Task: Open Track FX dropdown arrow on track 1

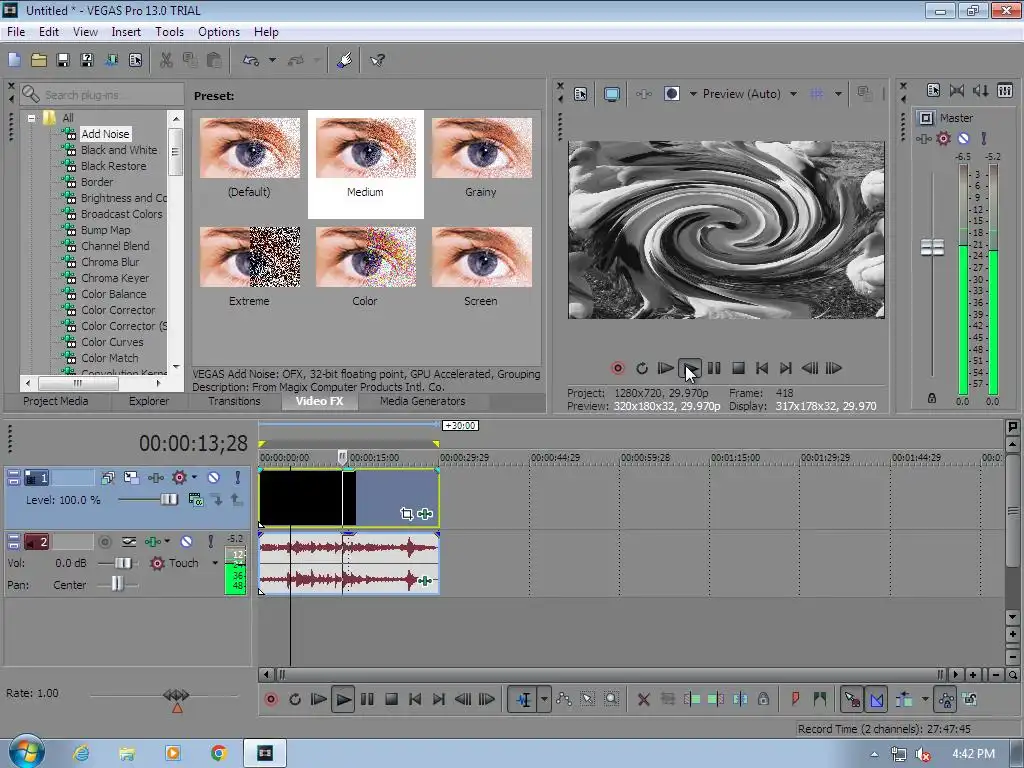Action: coord(194,477)
